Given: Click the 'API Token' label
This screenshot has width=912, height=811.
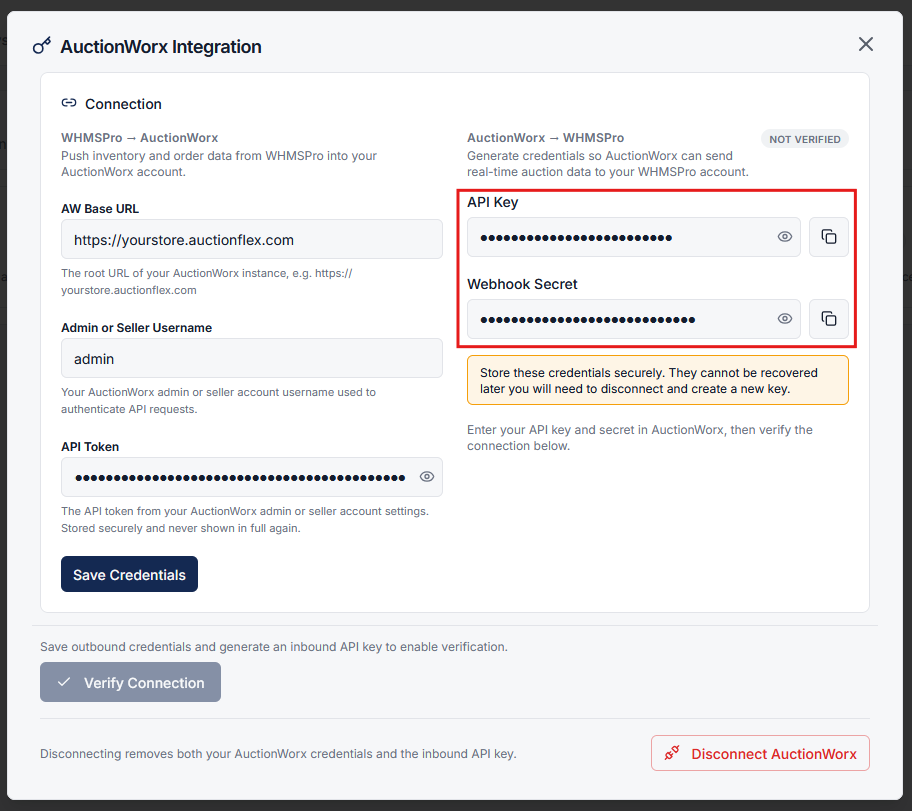Looking at the screenshot, I should [90, 447].
